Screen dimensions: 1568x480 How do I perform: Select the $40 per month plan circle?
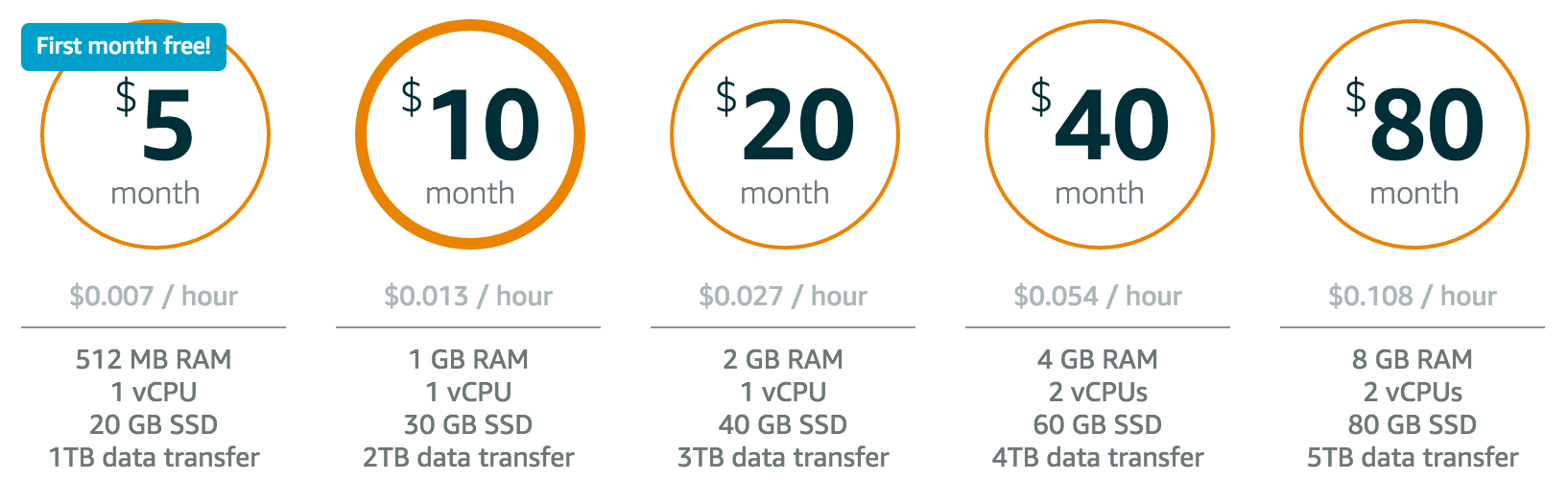click(1100, 134)
